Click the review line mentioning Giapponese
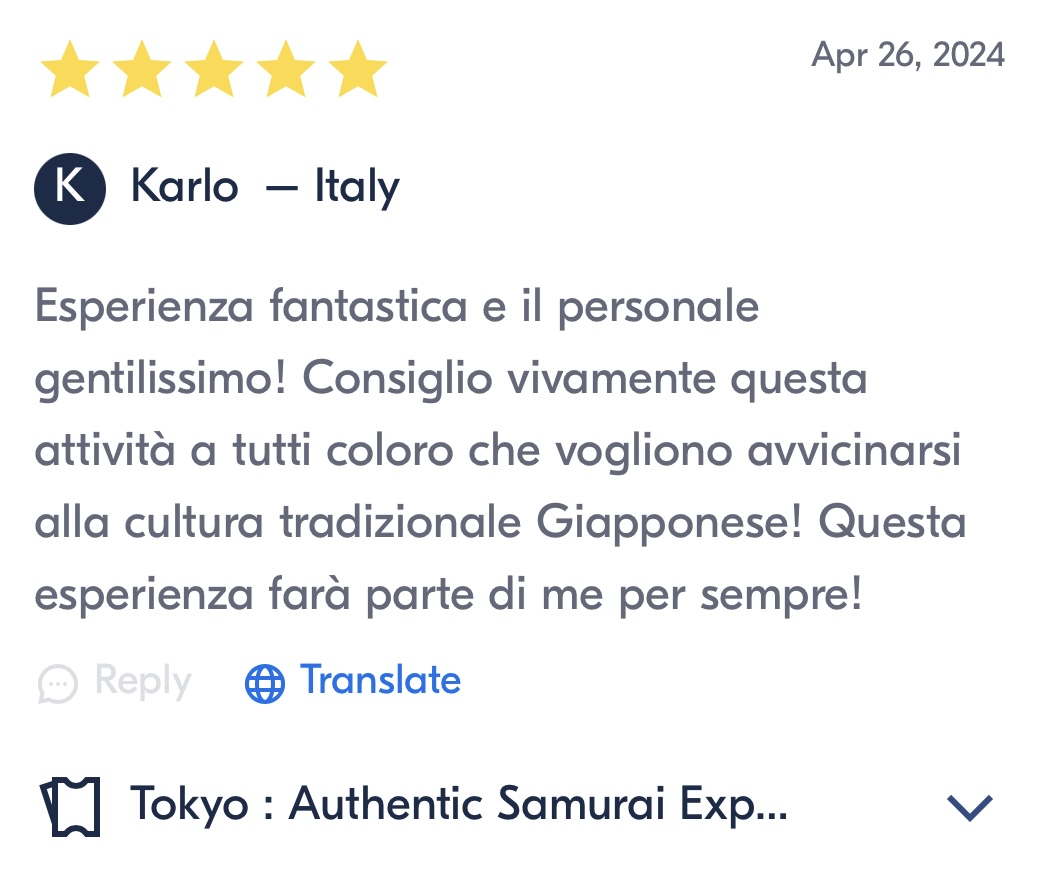Screen dimensions: 1044x869 tap(500, 522)
